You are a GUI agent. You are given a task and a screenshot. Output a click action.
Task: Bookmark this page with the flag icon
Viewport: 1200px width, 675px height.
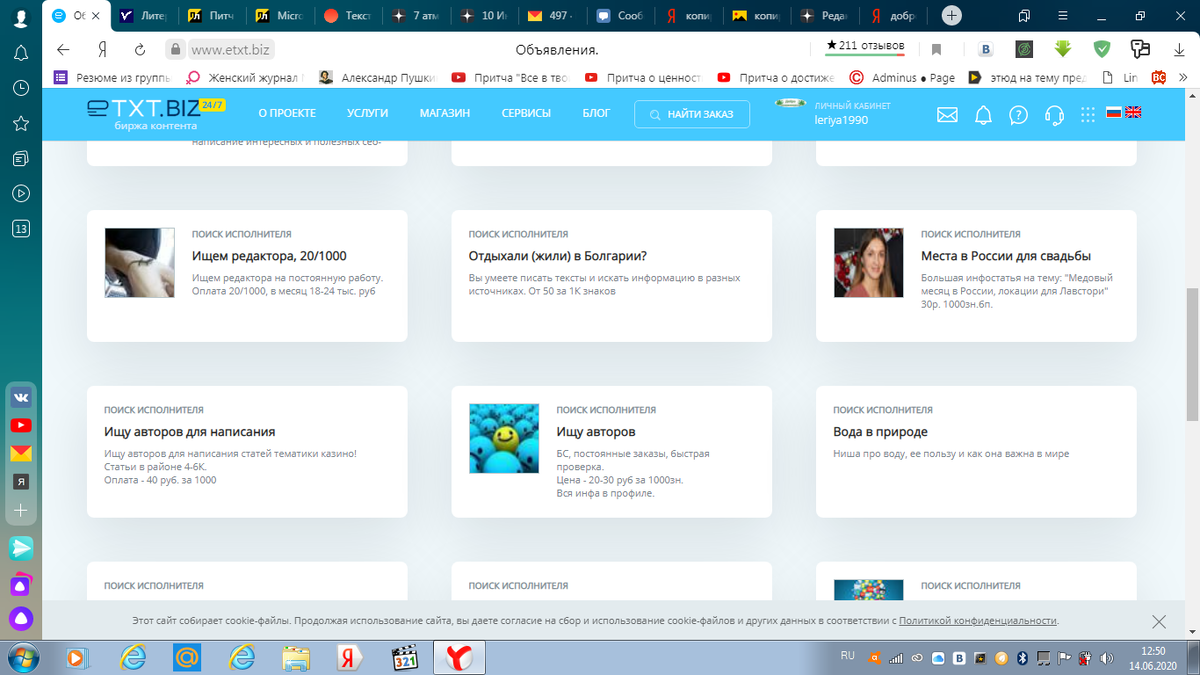click(x=936, y=49)
